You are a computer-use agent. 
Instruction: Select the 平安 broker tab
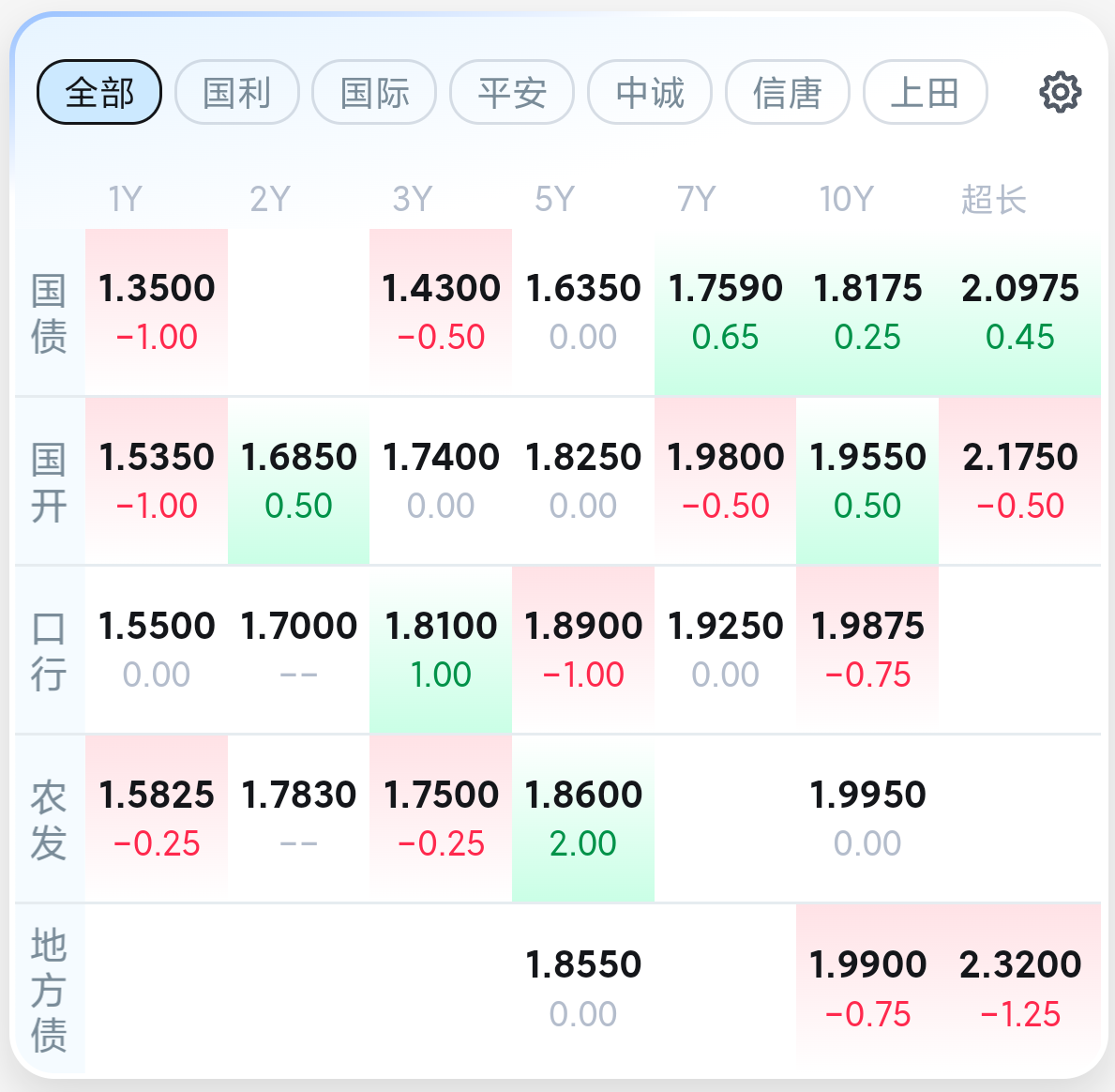pyautogui.click(x=512, y=92)
